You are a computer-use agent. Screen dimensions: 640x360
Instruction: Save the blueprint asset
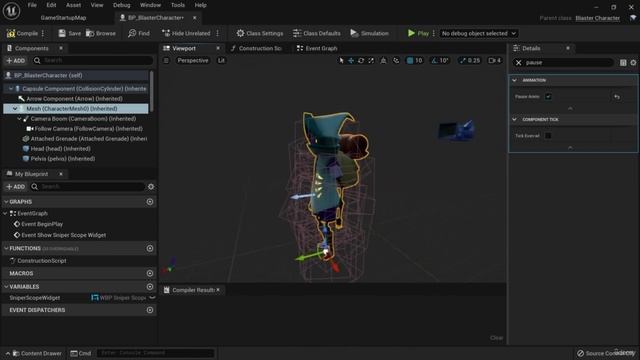(x=69, y=33)
